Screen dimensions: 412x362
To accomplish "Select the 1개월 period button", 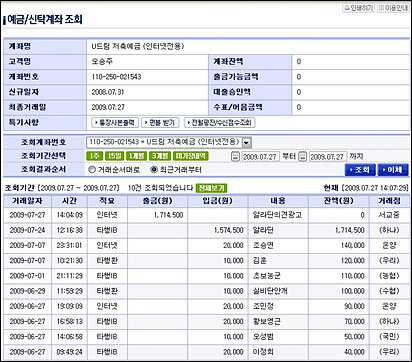I will pyautogui.click(x=137, y=156).
